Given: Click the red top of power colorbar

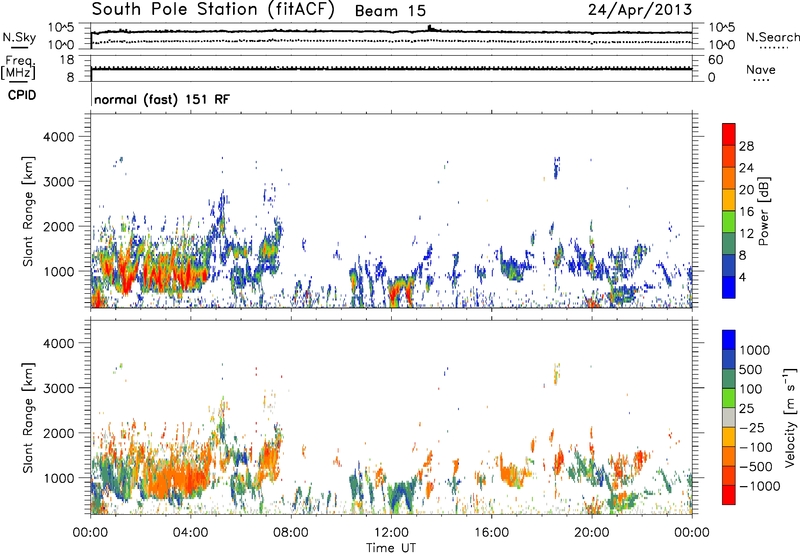Looking at the screenshot, I should tap(729, 134).
